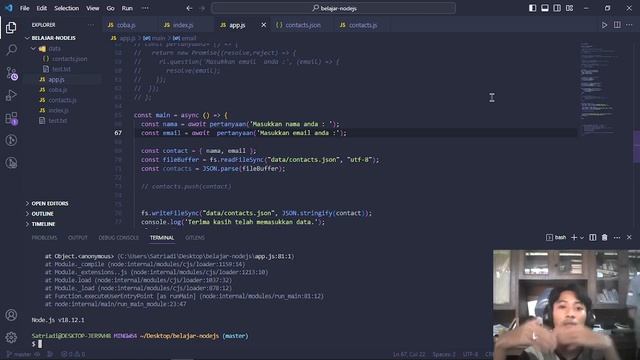640x360 pixels.
Task: Switch to the PROBLEMS panel tab
Action: pyautogui.click(x=44, y=238)
